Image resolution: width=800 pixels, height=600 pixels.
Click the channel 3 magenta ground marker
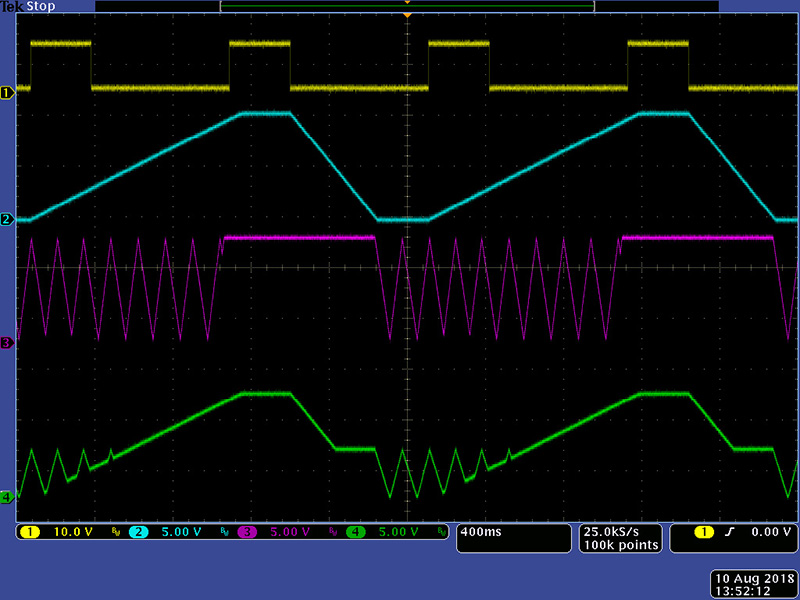click(7, 343)
